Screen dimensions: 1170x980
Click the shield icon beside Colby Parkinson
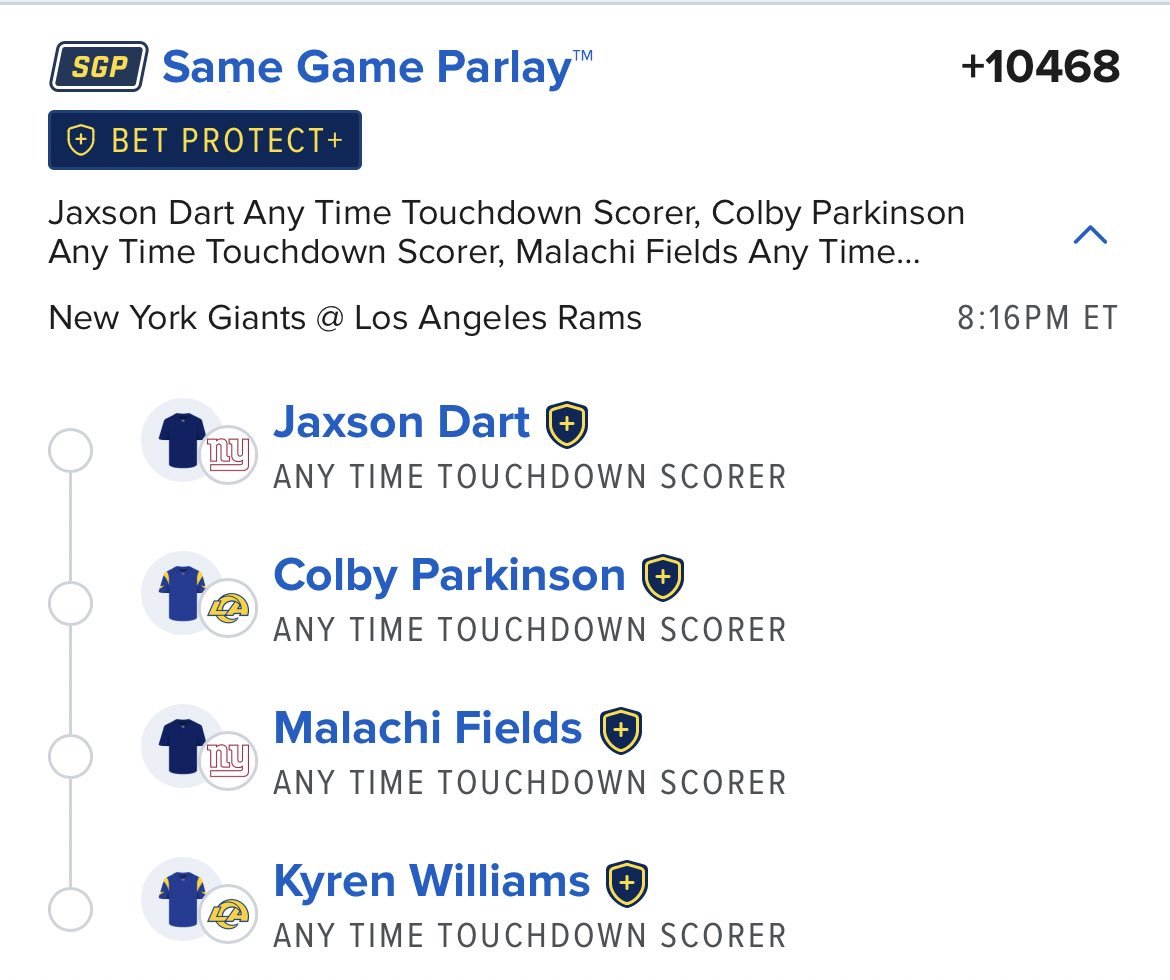pos(663,577)
